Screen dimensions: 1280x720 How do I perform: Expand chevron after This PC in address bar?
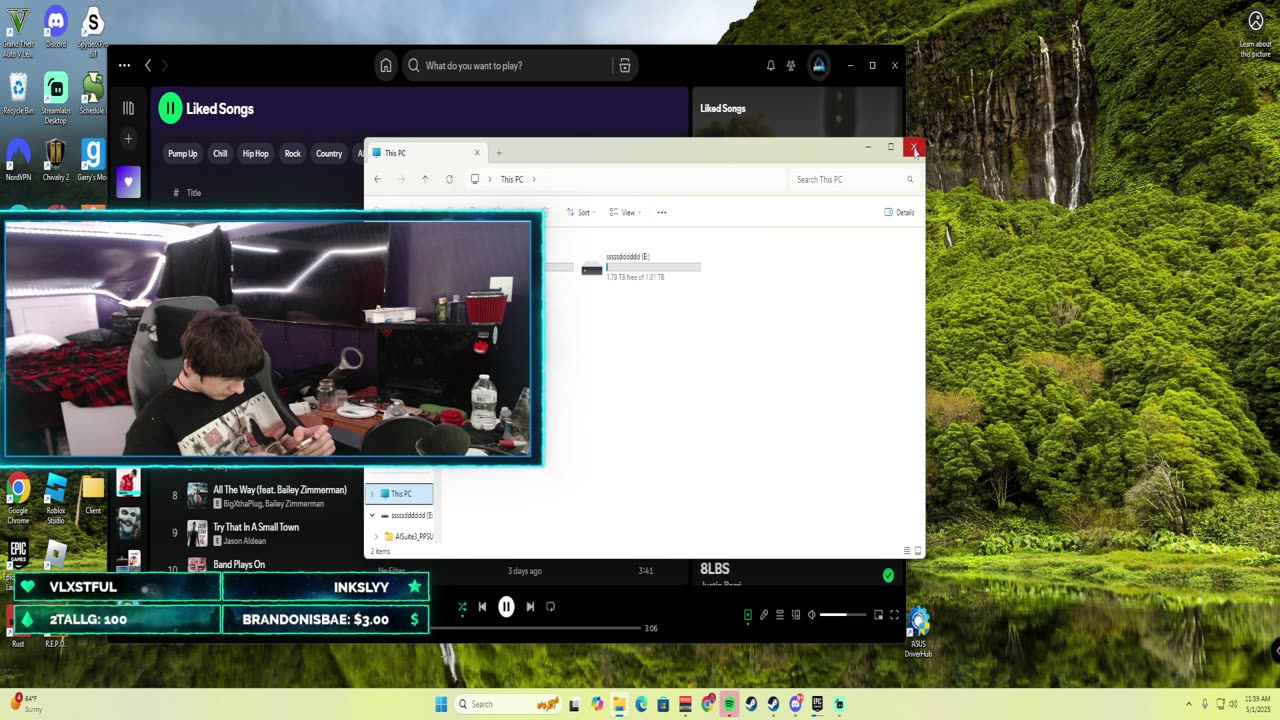click(534, 180)
